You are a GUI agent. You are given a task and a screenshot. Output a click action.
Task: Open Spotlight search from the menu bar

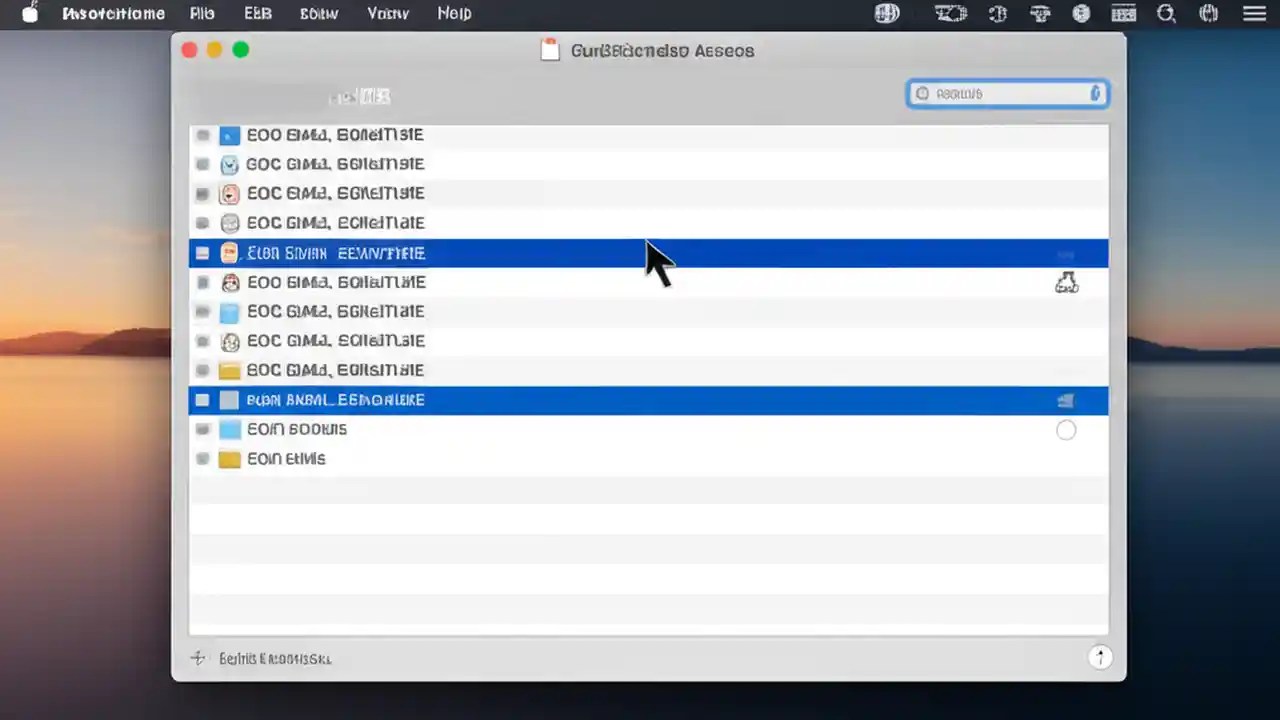point(1166,13)
